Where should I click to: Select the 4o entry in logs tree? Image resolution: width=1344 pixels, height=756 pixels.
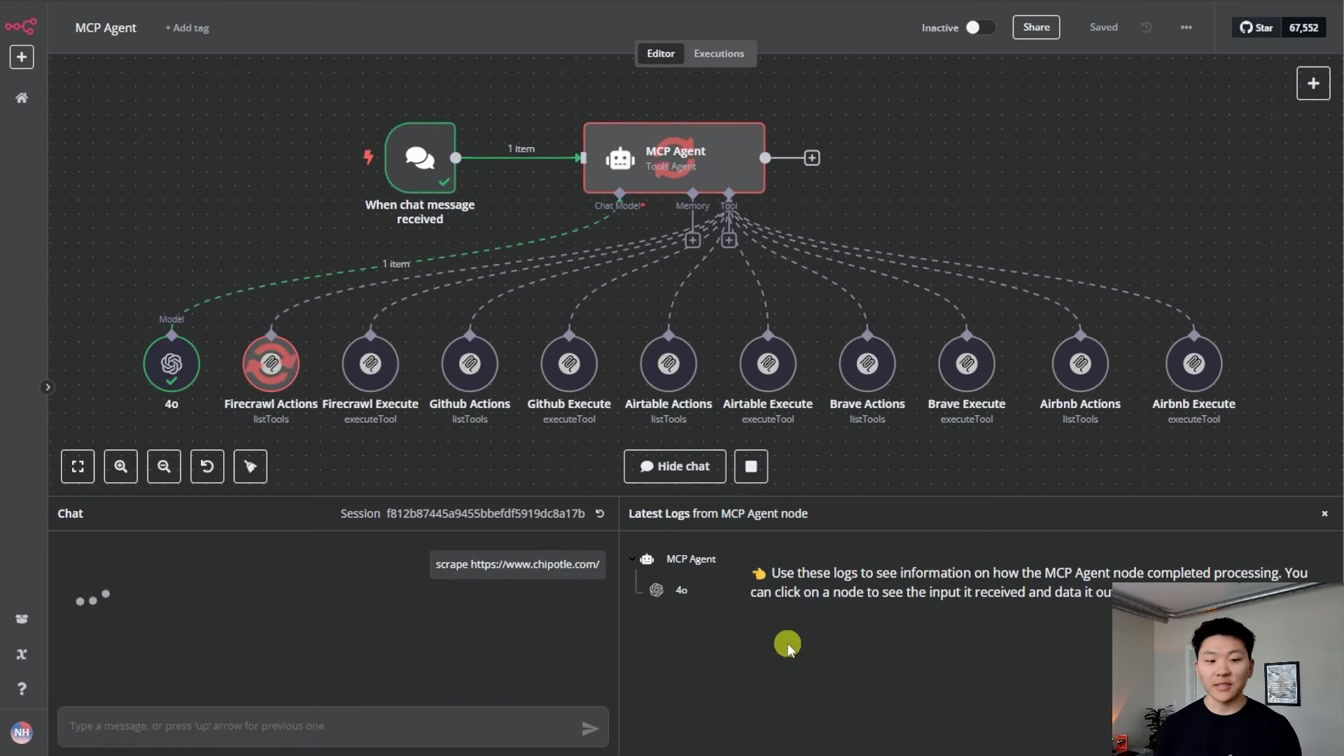681,590
